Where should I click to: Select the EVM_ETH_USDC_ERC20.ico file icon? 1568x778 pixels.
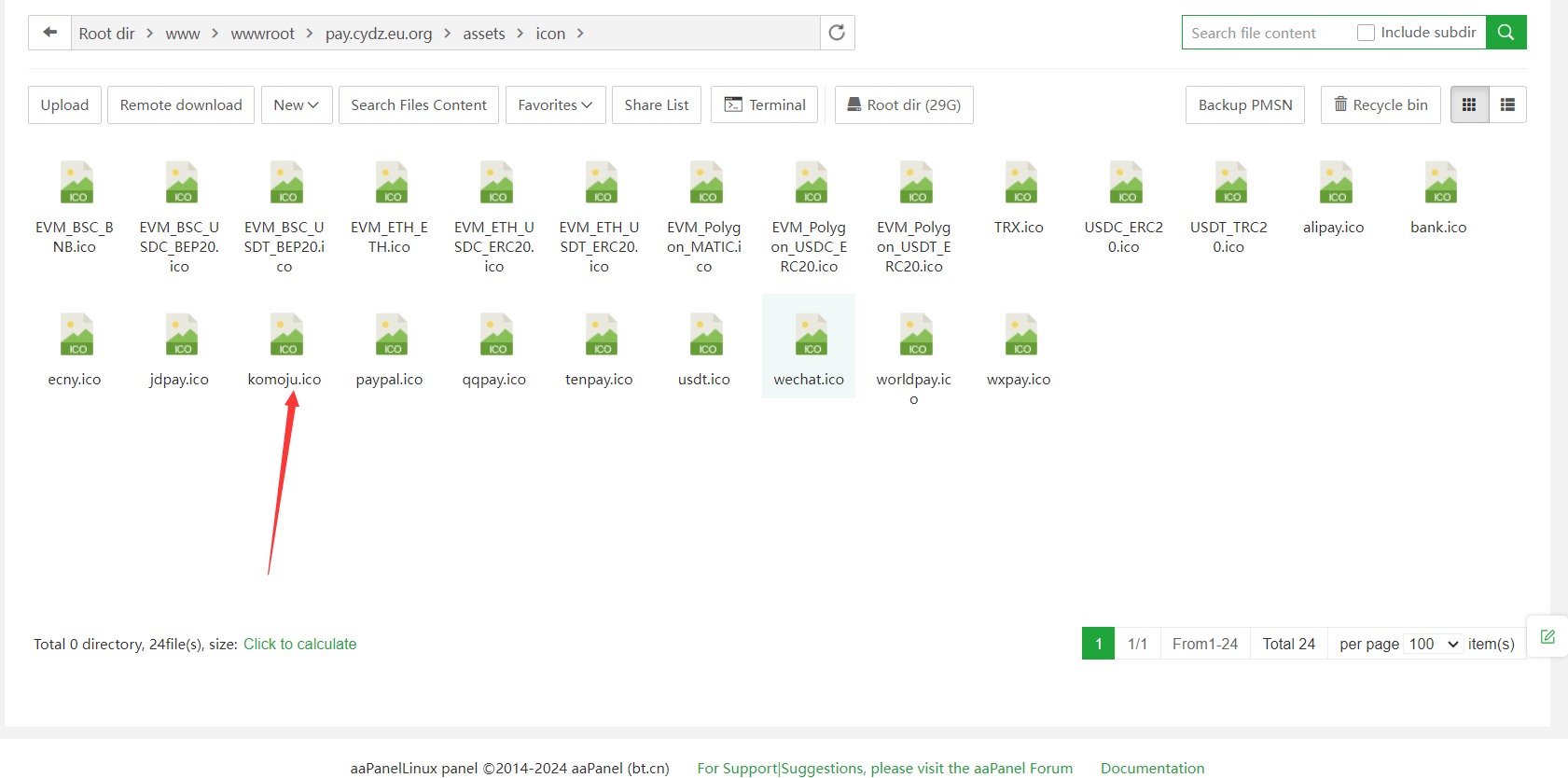click(x=495, y=183)
